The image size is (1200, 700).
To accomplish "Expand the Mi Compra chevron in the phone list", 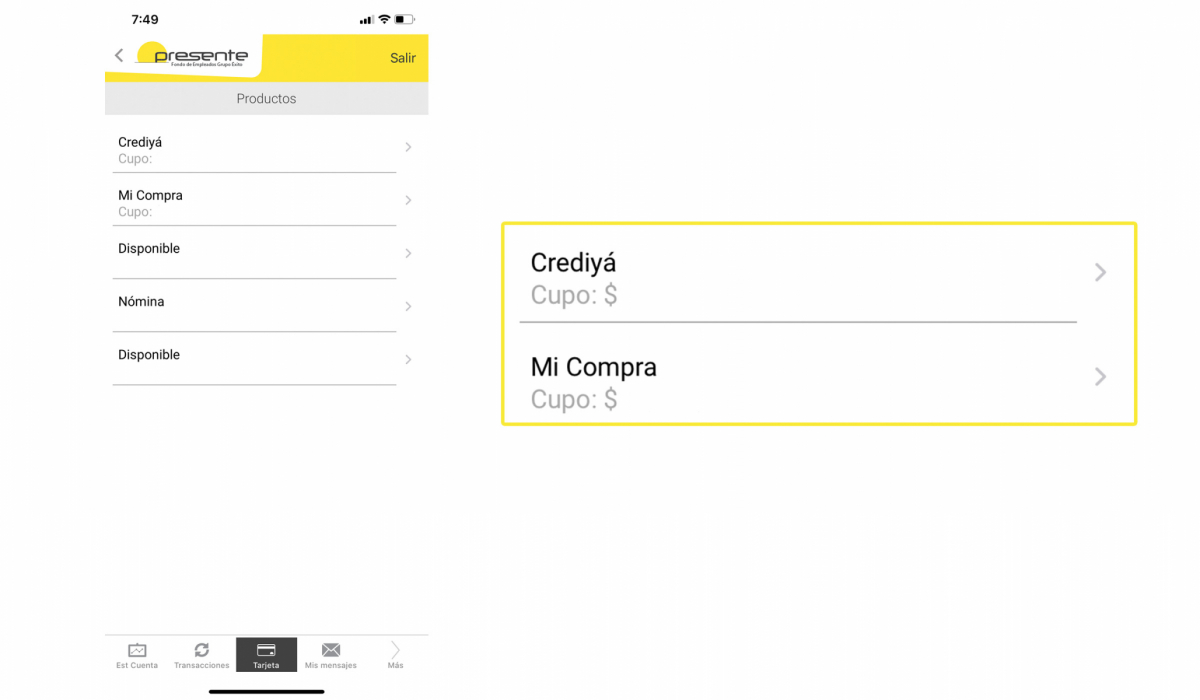I will tap(408, 200).
